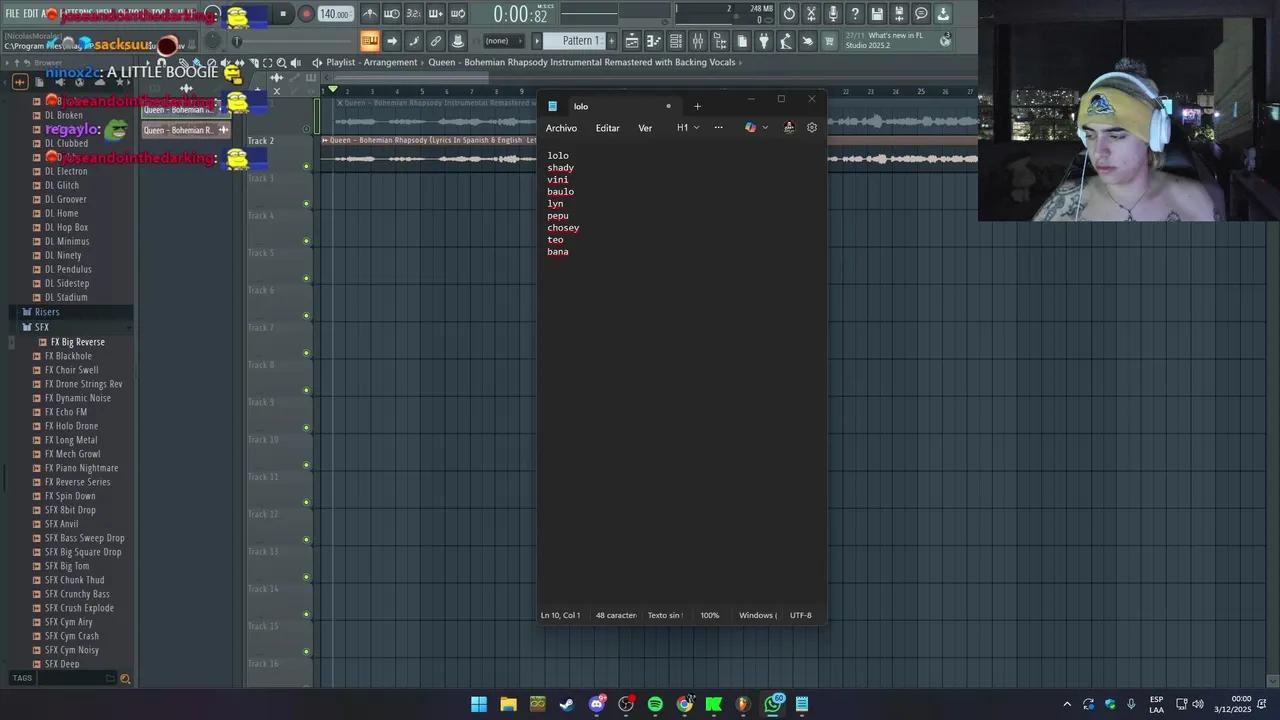Viewport: 1280px width, 720px height.
Task: Toggle the typing keyboard to piano icon
Action: (370, 41)
